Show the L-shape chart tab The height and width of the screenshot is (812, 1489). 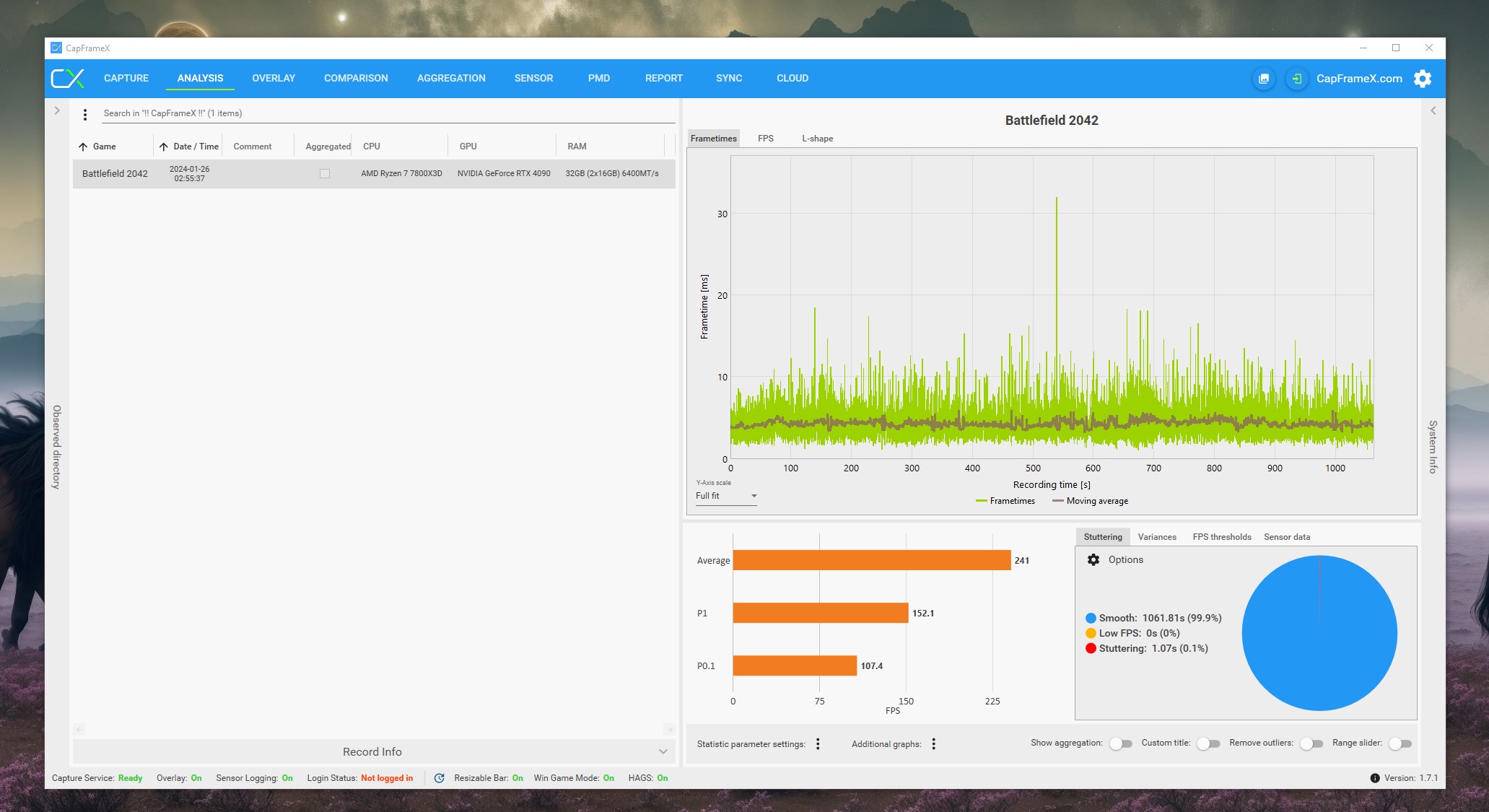tap(818, 139)
